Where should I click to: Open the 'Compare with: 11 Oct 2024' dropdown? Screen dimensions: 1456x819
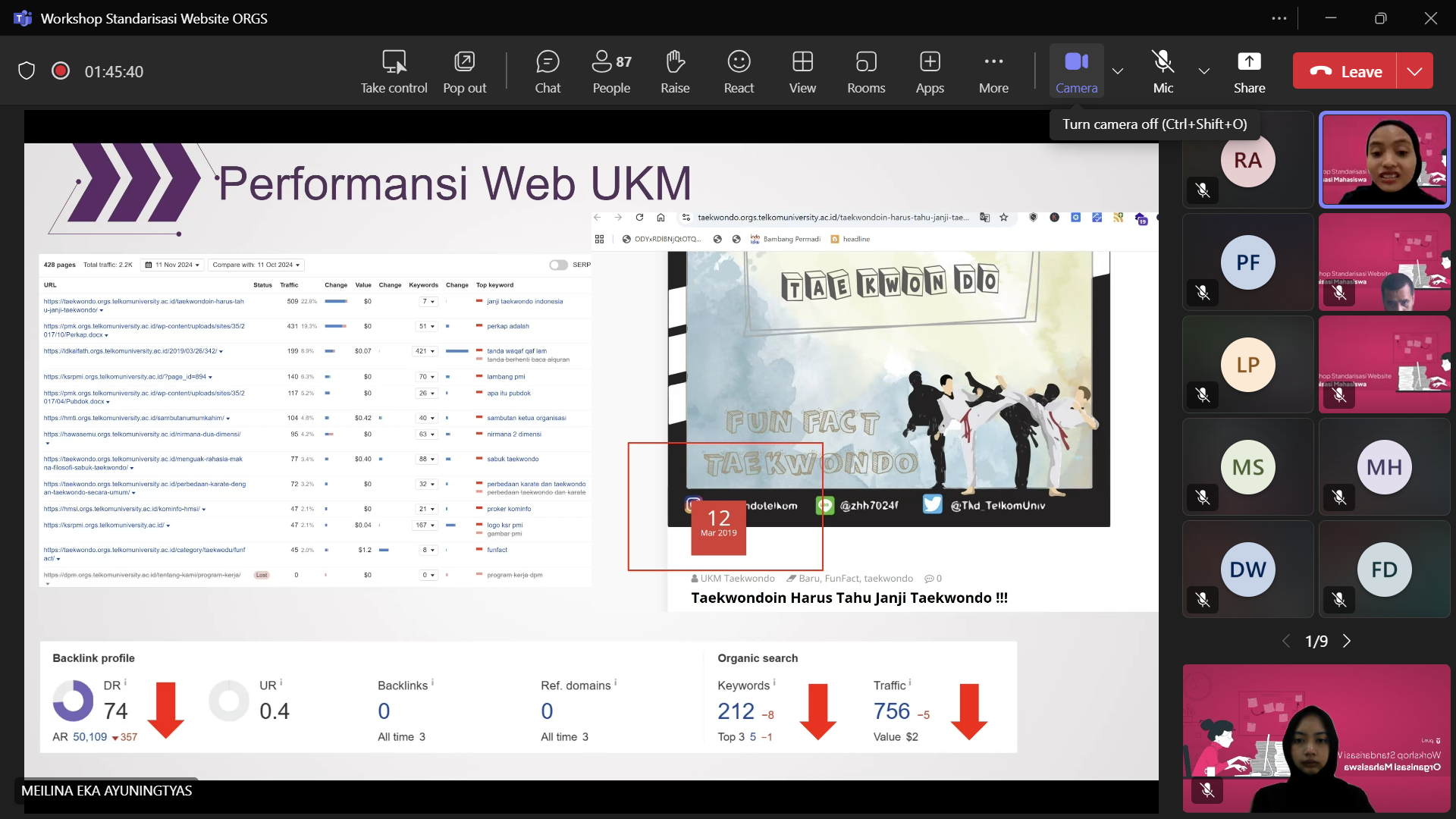click(x=256, y=265)
